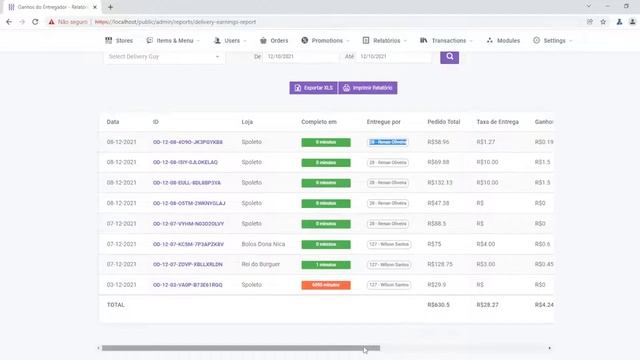Image resolution: width=640 pixels, height=360 pixels.
Task: Click the Data column header
Action: pyautogui.click(x=113, y=122)
